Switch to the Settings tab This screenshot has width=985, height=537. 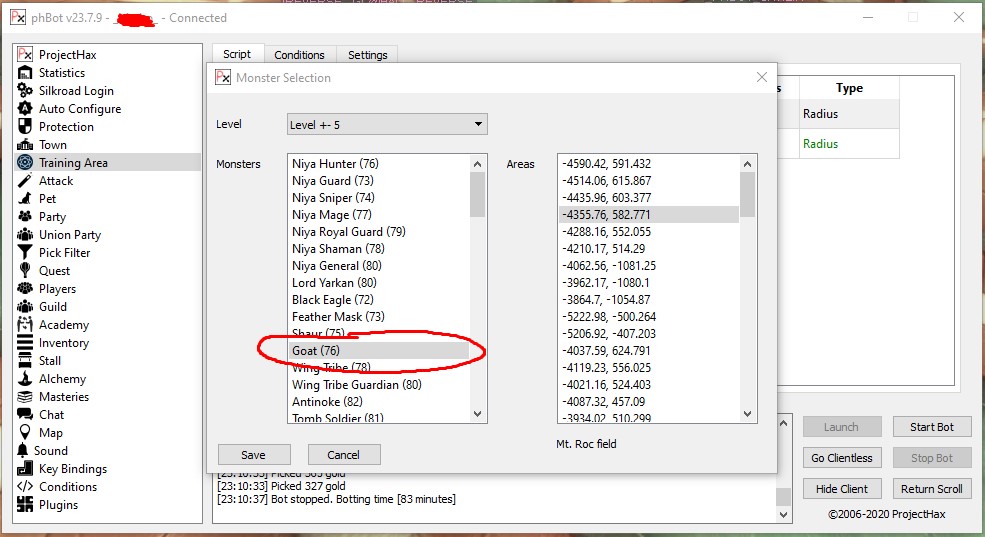(367, 55)
